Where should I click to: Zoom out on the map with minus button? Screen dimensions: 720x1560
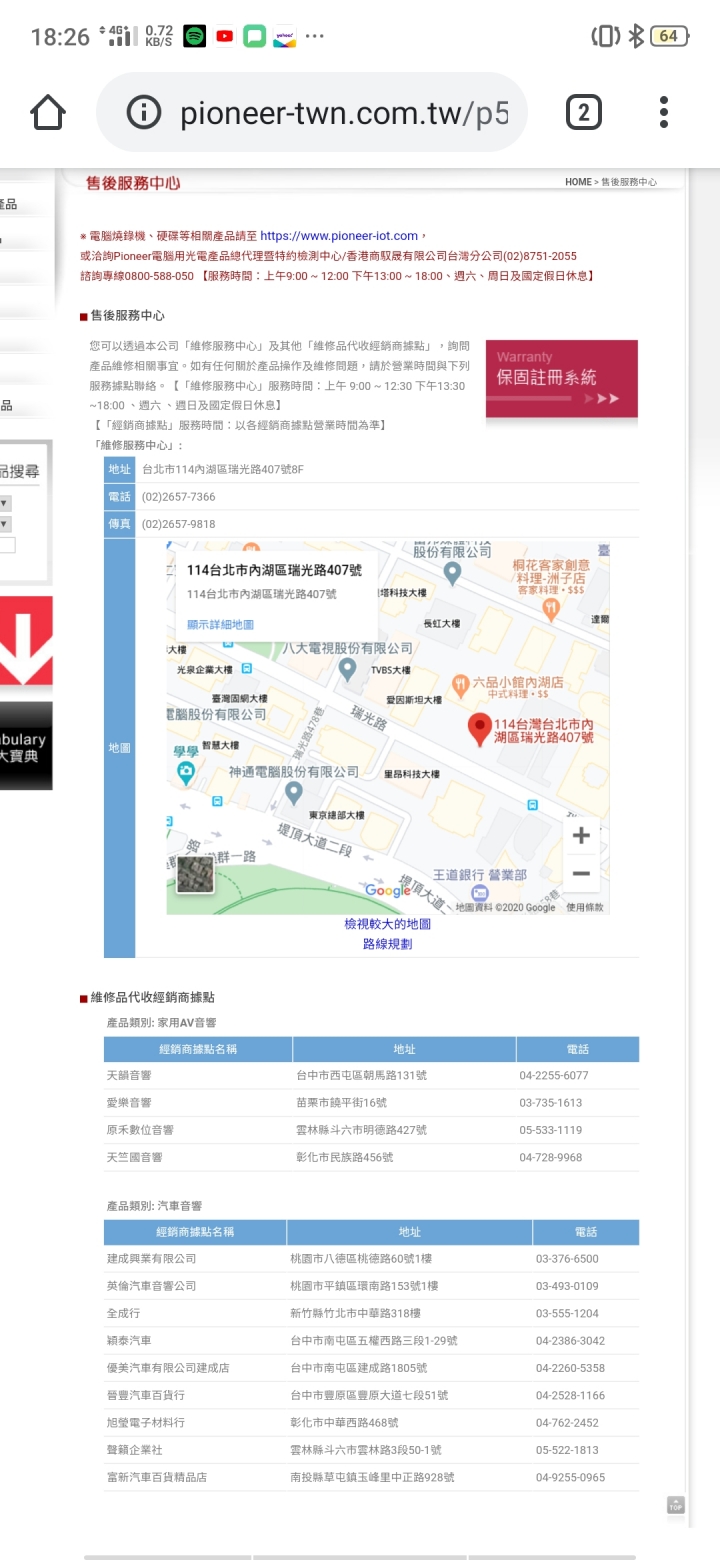[581, 873]
